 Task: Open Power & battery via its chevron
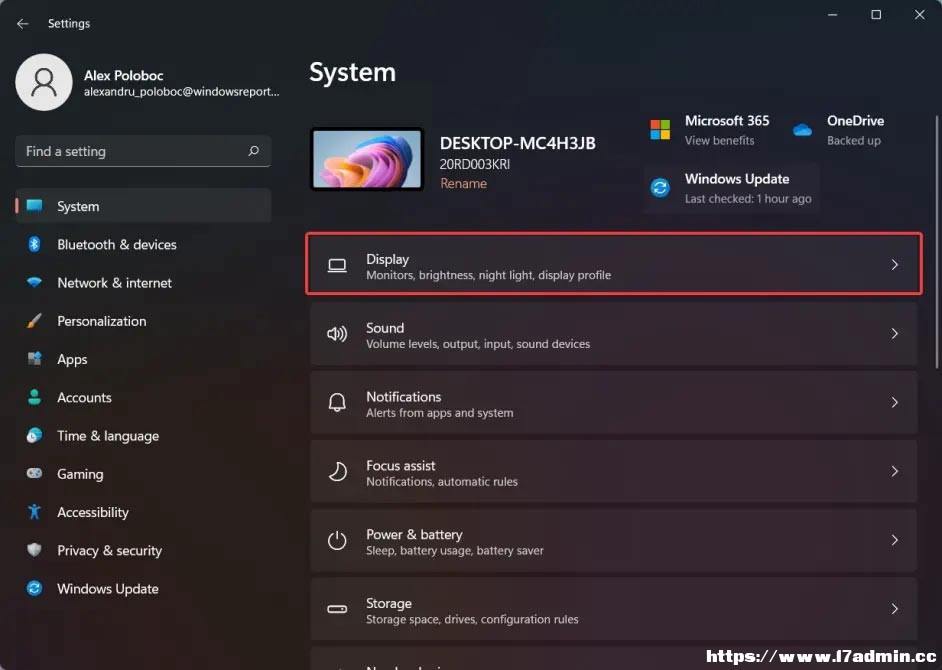pos(895,540)
